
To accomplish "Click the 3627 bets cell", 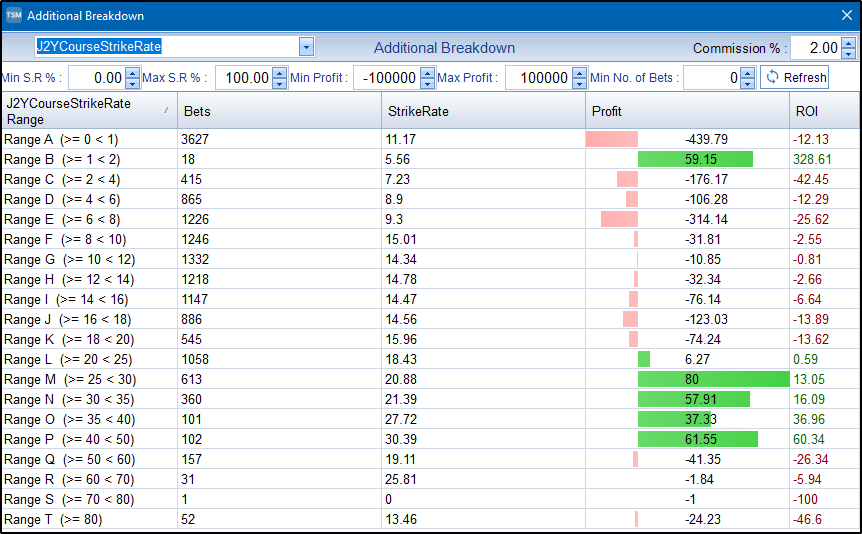I will click(x=279, y=139).
